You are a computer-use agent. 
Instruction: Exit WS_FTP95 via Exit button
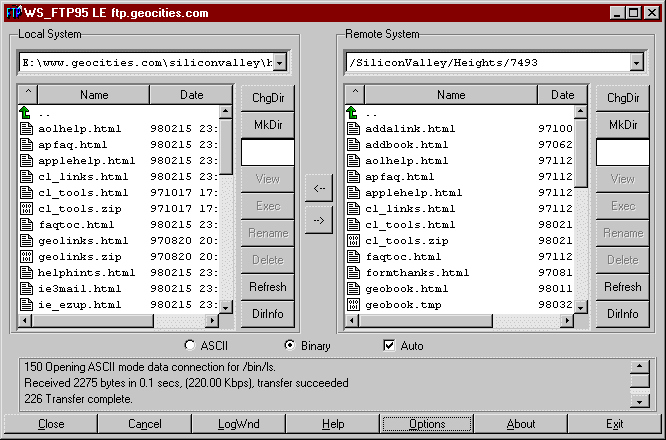(x=615, y=424)
